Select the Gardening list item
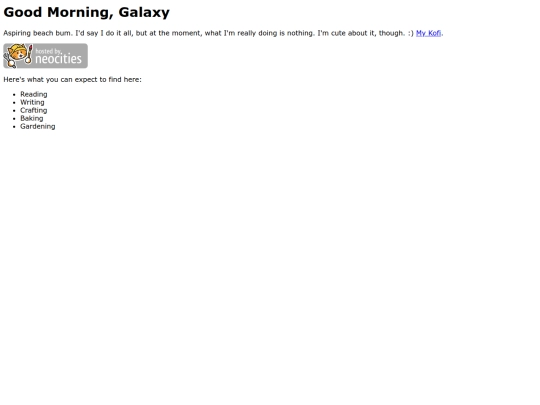The height and width of the screenshot is (405, 540). click(x=38, y=126)
